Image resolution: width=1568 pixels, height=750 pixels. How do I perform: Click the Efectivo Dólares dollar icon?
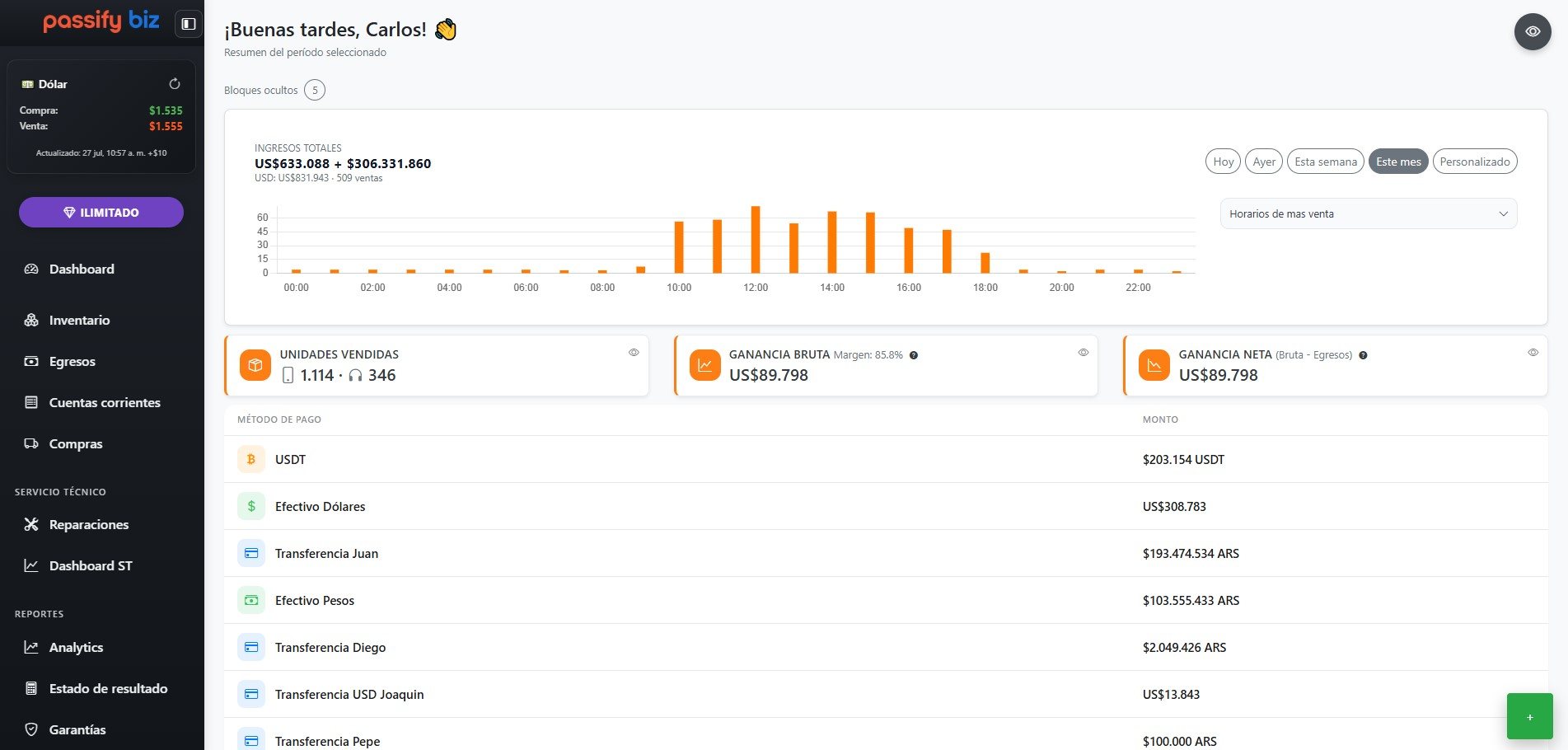251,506
